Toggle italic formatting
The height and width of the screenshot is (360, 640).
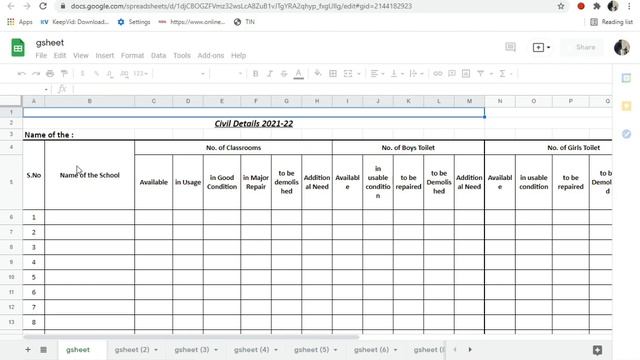(269, 73)
